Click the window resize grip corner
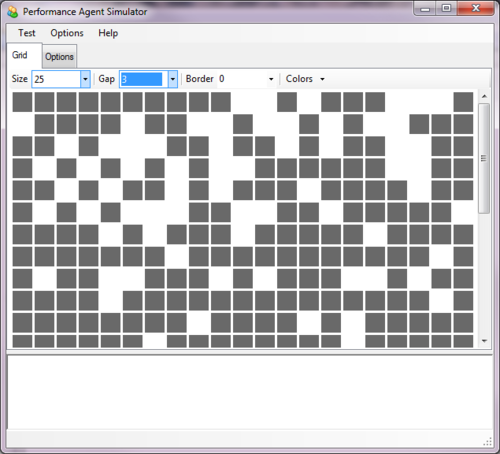The width and height of the screenshot is (500, 454). [488, 442]
